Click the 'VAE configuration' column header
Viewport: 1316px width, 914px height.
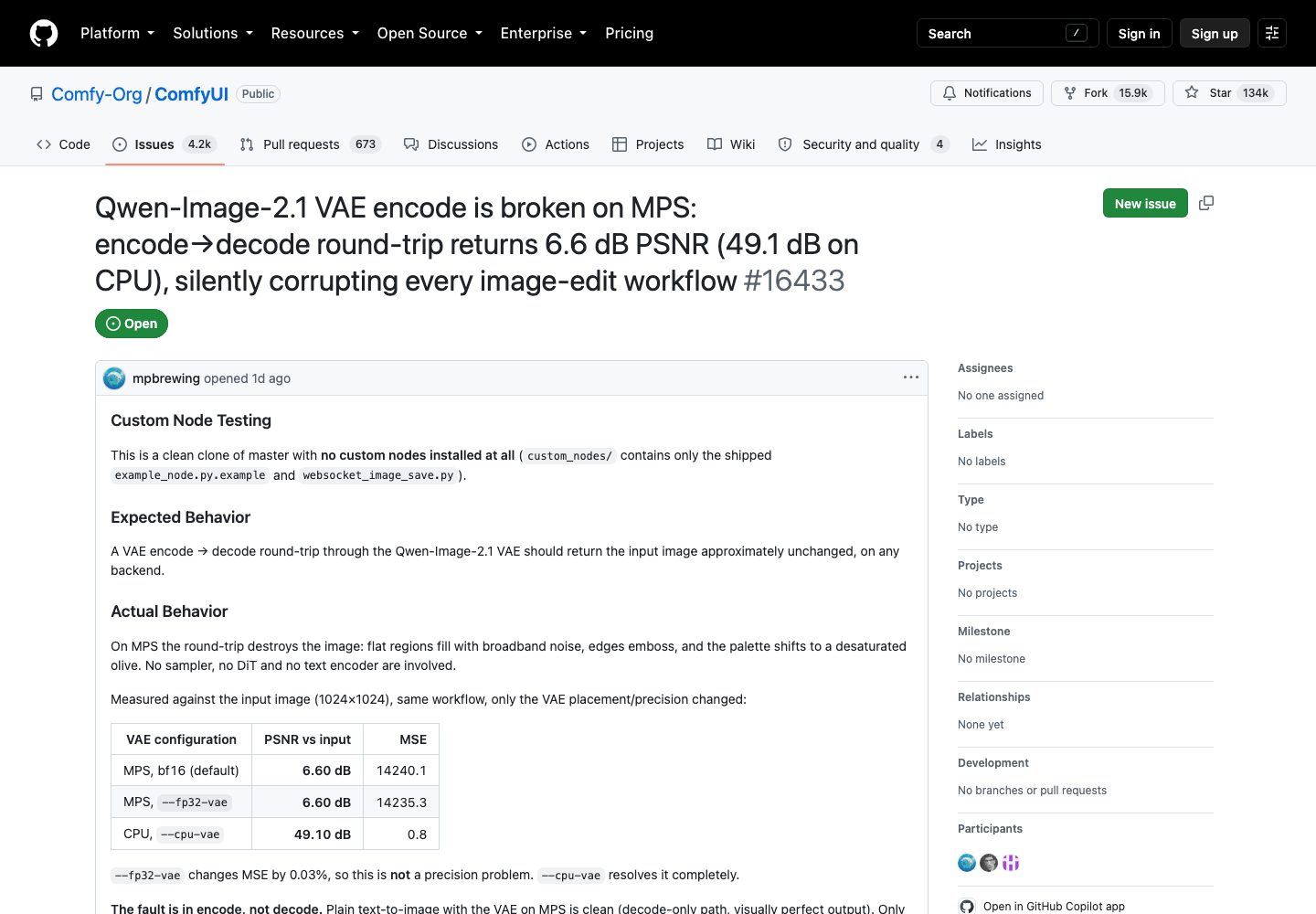(x=181, y=739)
